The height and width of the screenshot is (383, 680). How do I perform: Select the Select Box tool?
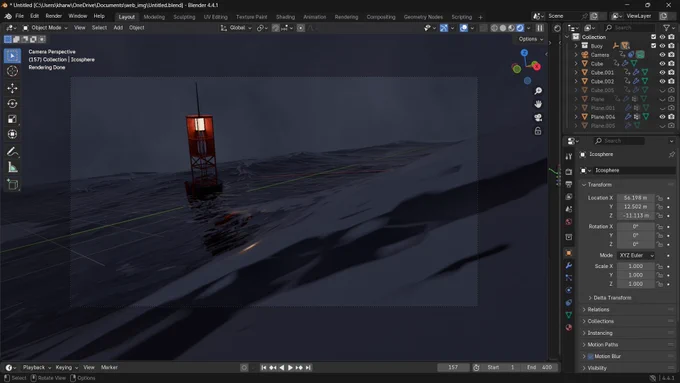point(12,56)
